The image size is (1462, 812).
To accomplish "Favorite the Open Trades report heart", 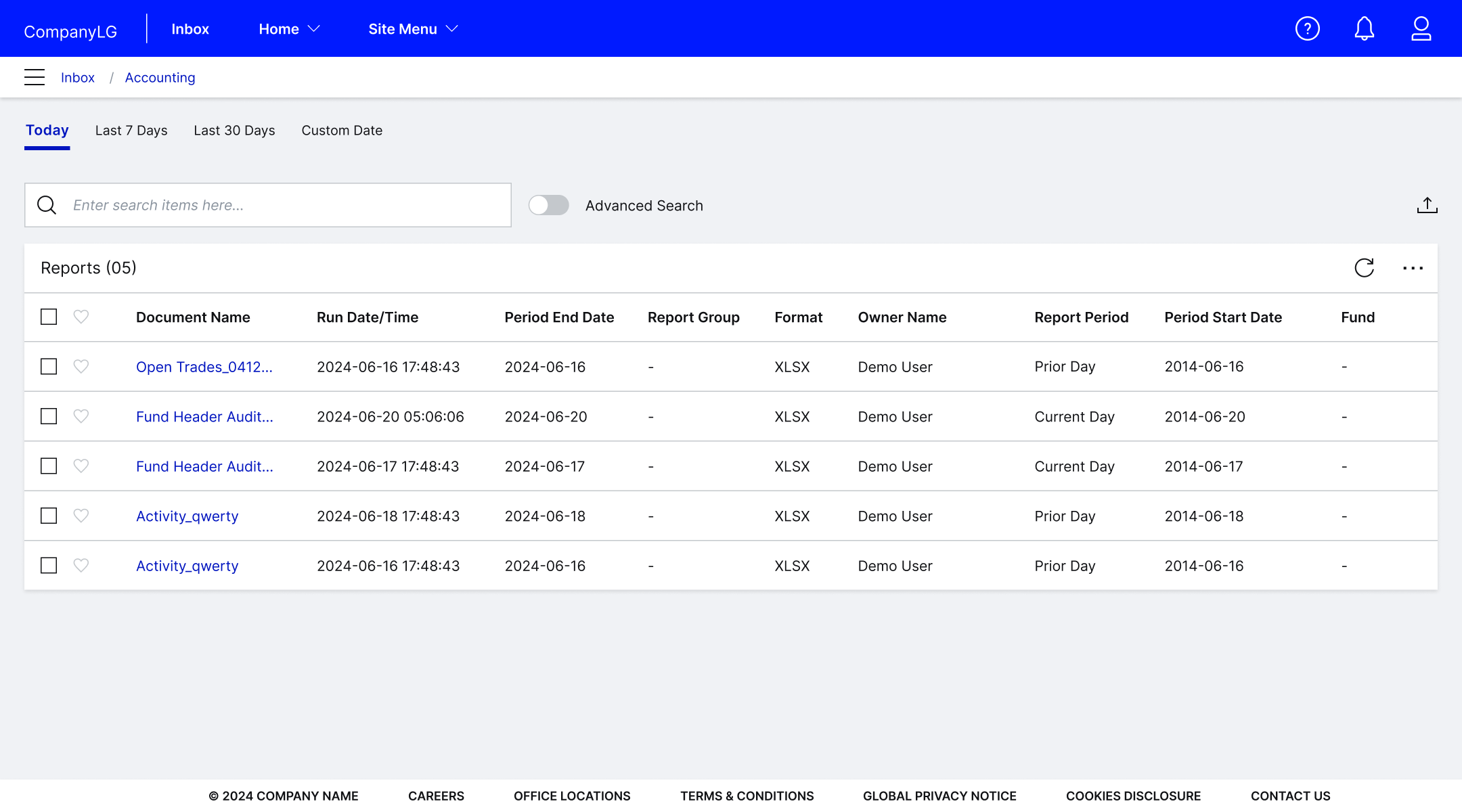I will (x=81, y=366).
